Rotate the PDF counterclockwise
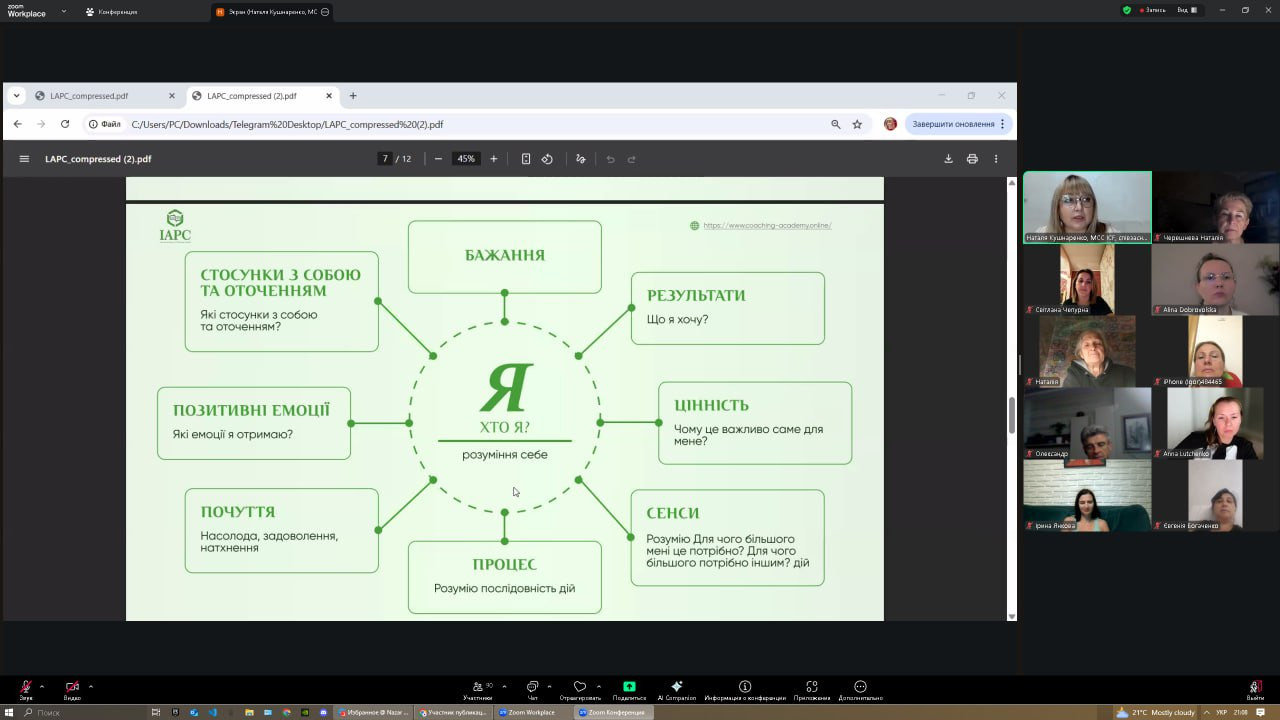Viewport: 1280px width, 720px height. [x=547, y=159]
